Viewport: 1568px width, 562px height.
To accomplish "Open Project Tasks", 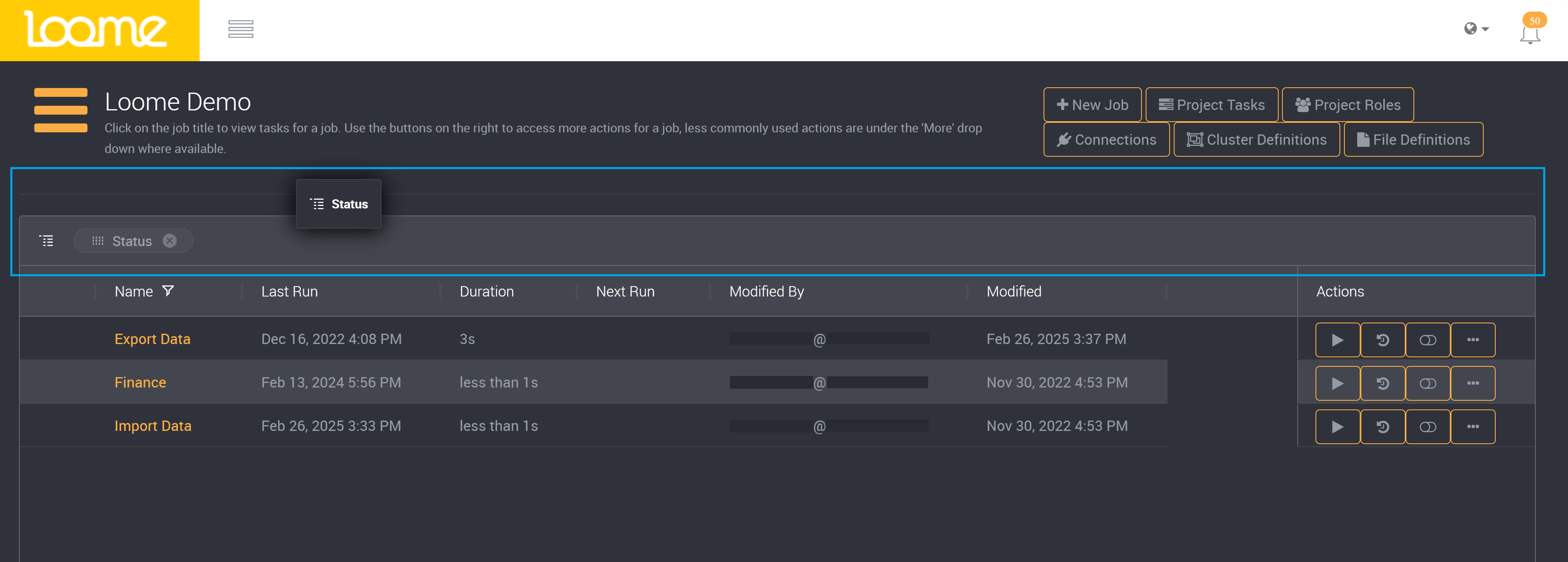I will pos(1211,105).
